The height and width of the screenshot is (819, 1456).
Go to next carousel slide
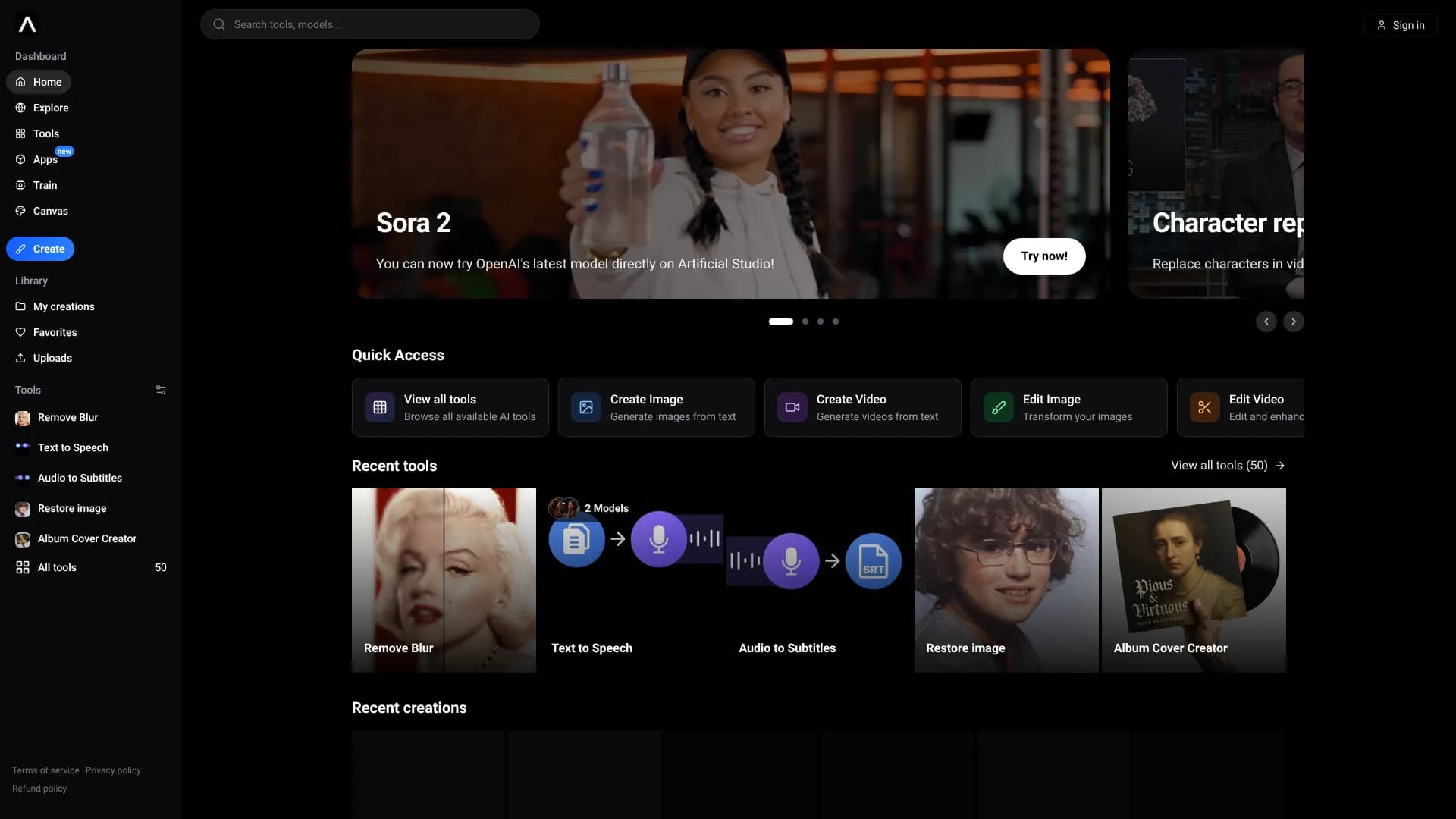[1294, 322]
